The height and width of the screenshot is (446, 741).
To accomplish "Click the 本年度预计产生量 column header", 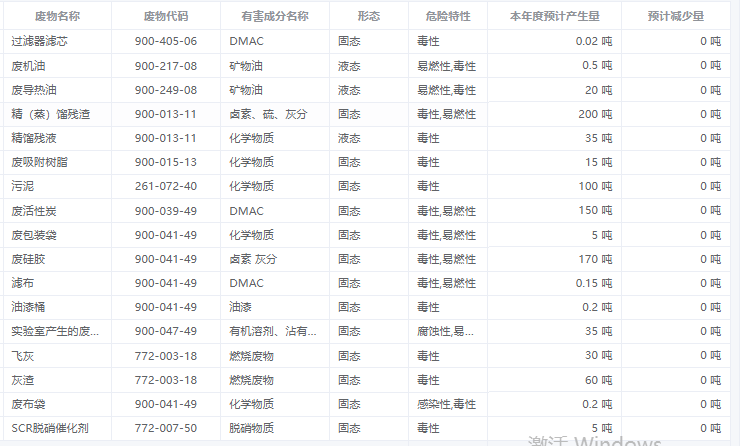I will coord(555,17).
